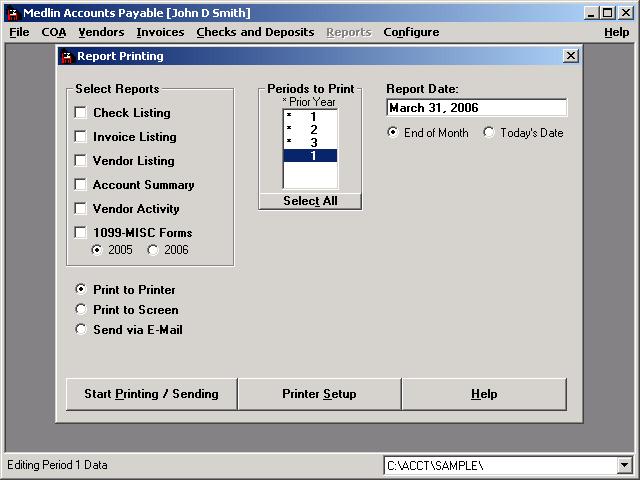The height and width of the screenshot is (480, 640).
Task: Select prior year period 3 in list
Action: point(310,143)
